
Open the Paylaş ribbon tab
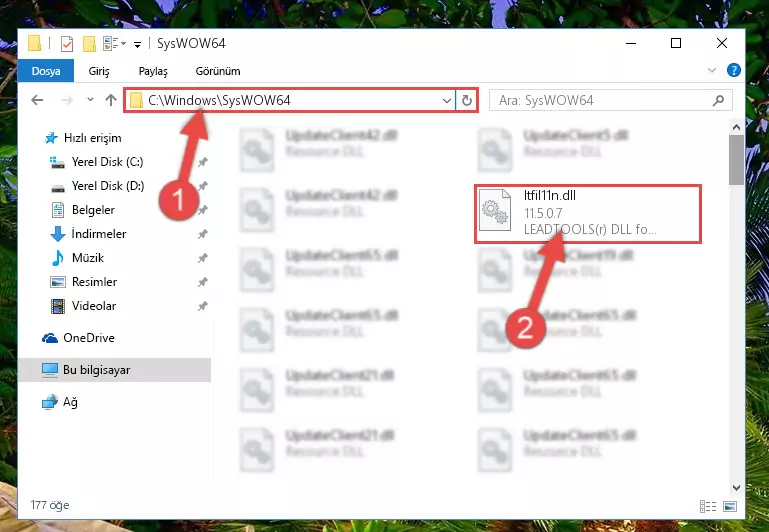click(x=153, y=71)
